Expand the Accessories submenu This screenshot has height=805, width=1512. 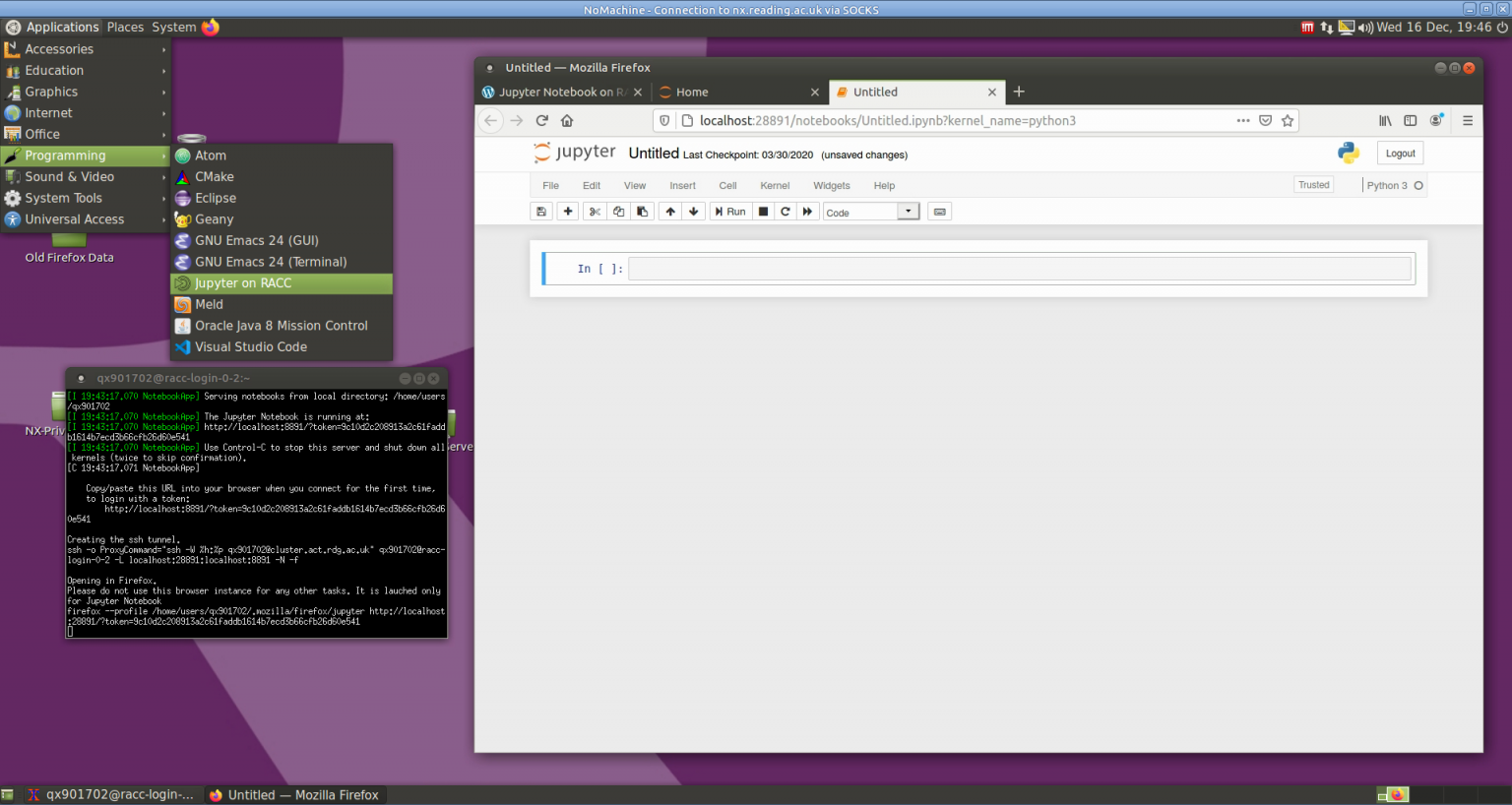[85, 49]
